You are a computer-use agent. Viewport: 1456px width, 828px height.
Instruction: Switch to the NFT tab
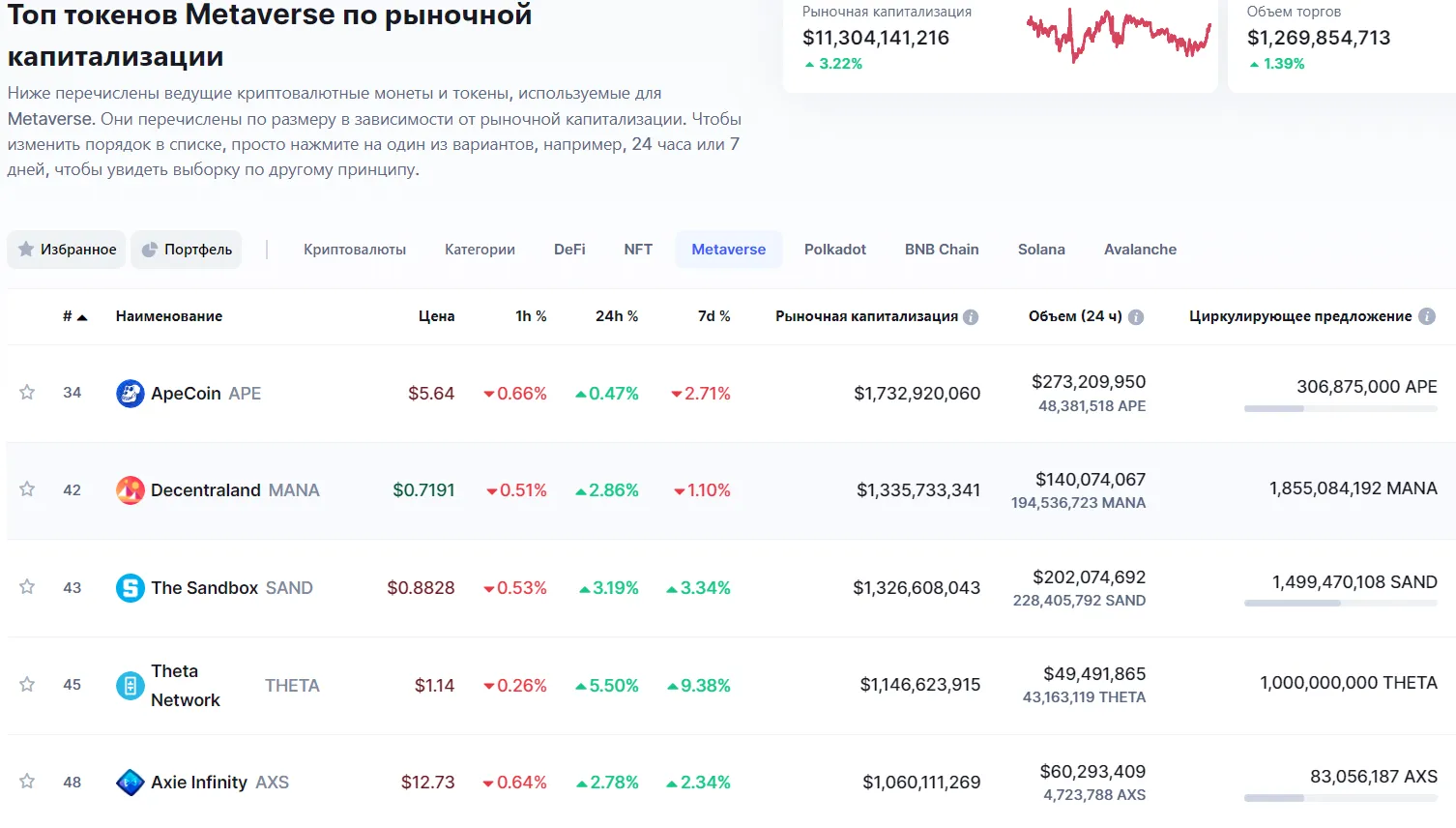638,250
